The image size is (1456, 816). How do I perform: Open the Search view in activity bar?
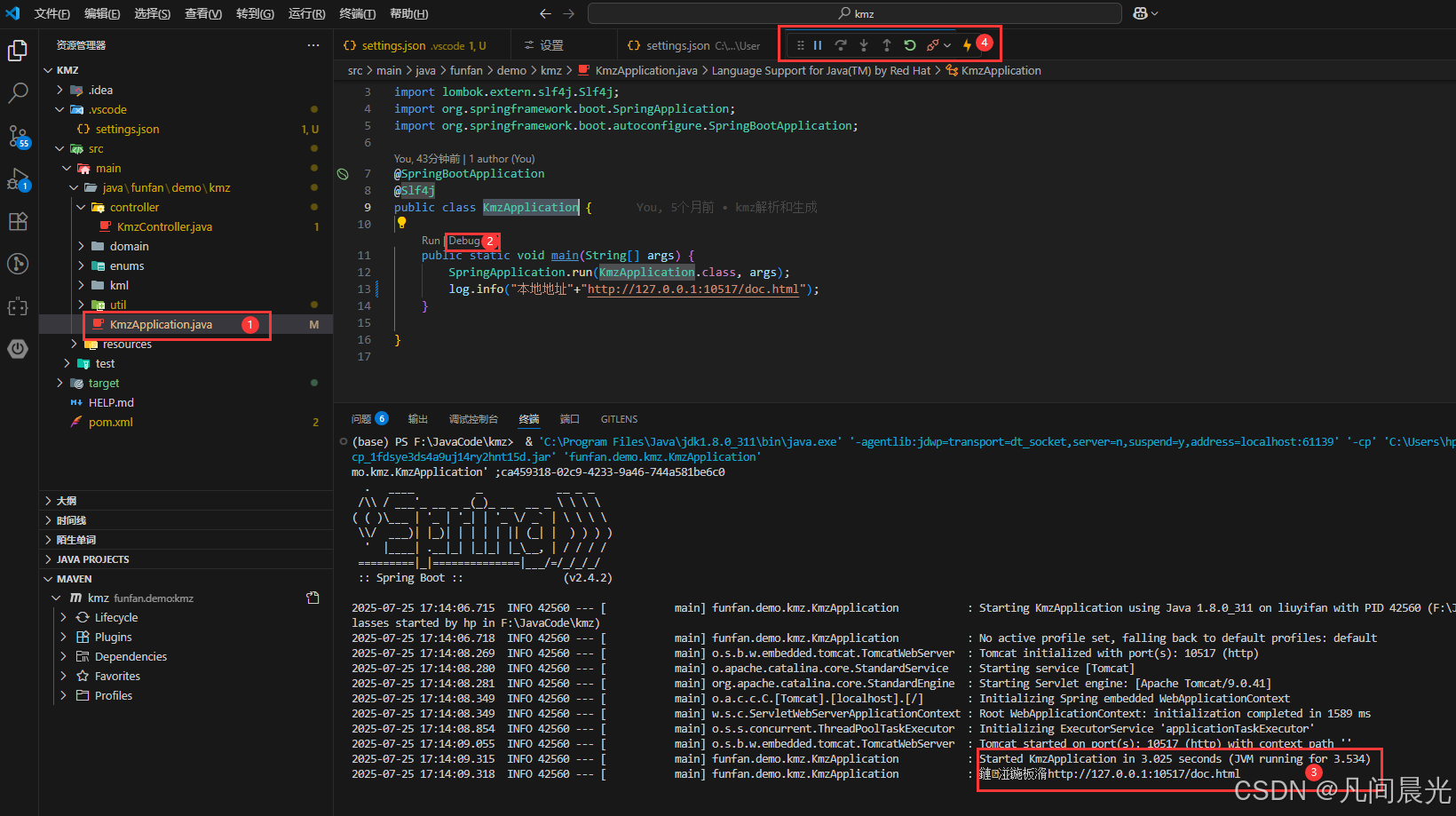(x=18, y=93)
